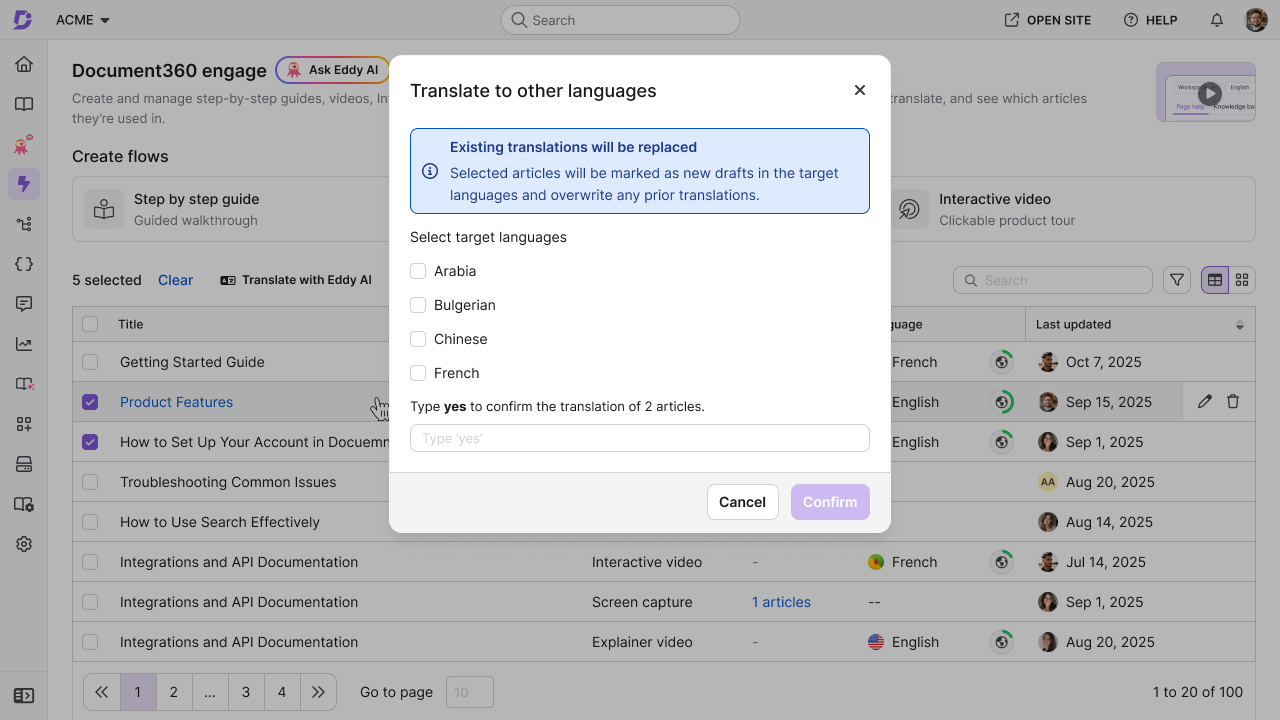Select the Engage lightning bolt sidebar icon
This screenshot has height=720, width=1280.
click(x=24, y=184)
